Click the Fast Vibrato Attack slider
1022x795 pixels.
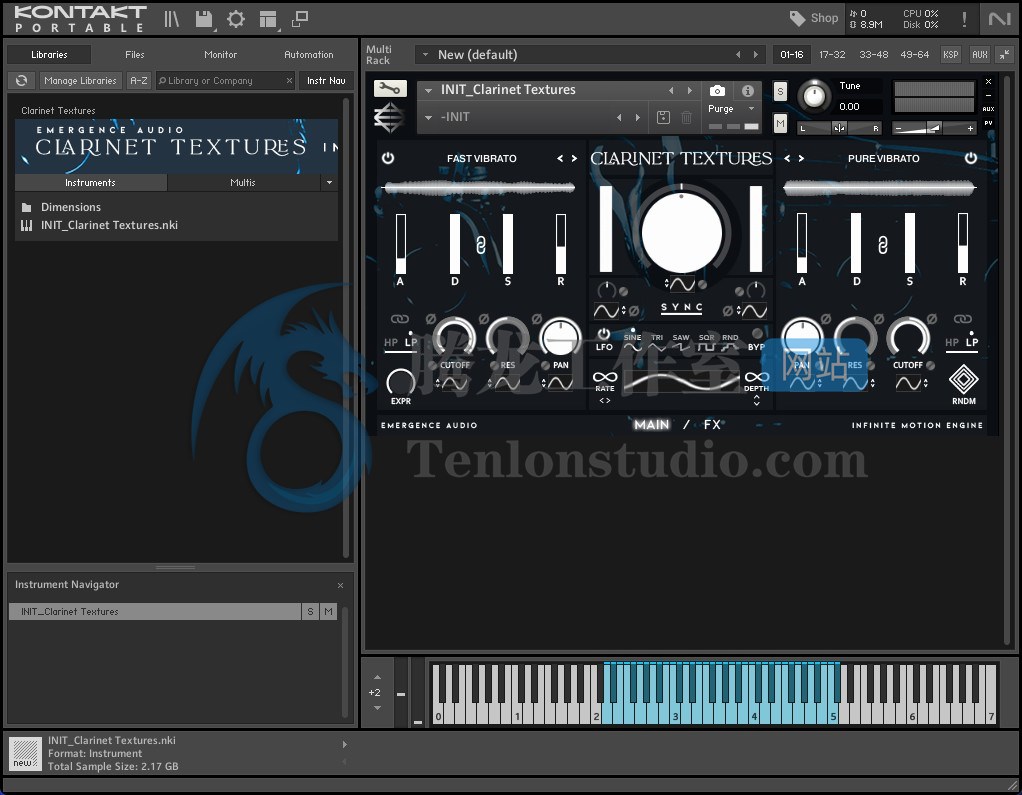click(x=400, y=244)
